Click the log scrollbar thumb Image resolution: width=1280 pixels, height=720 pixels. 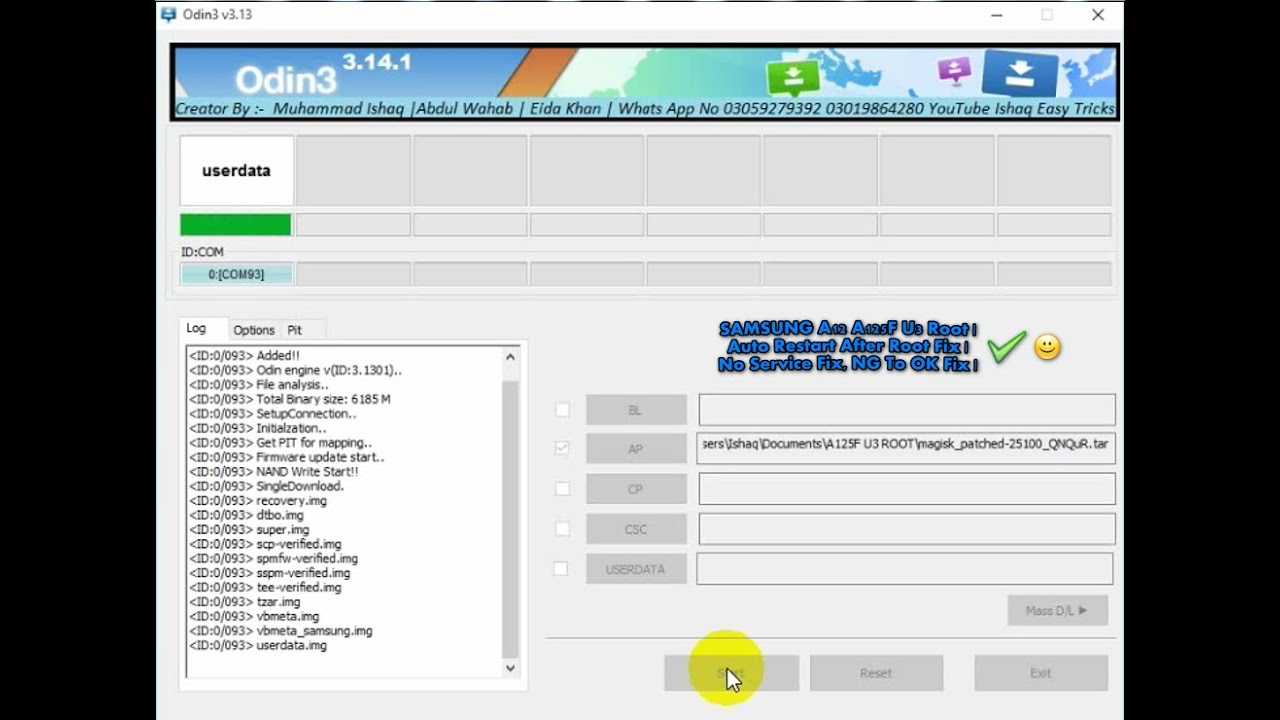[x=510, y=520]
